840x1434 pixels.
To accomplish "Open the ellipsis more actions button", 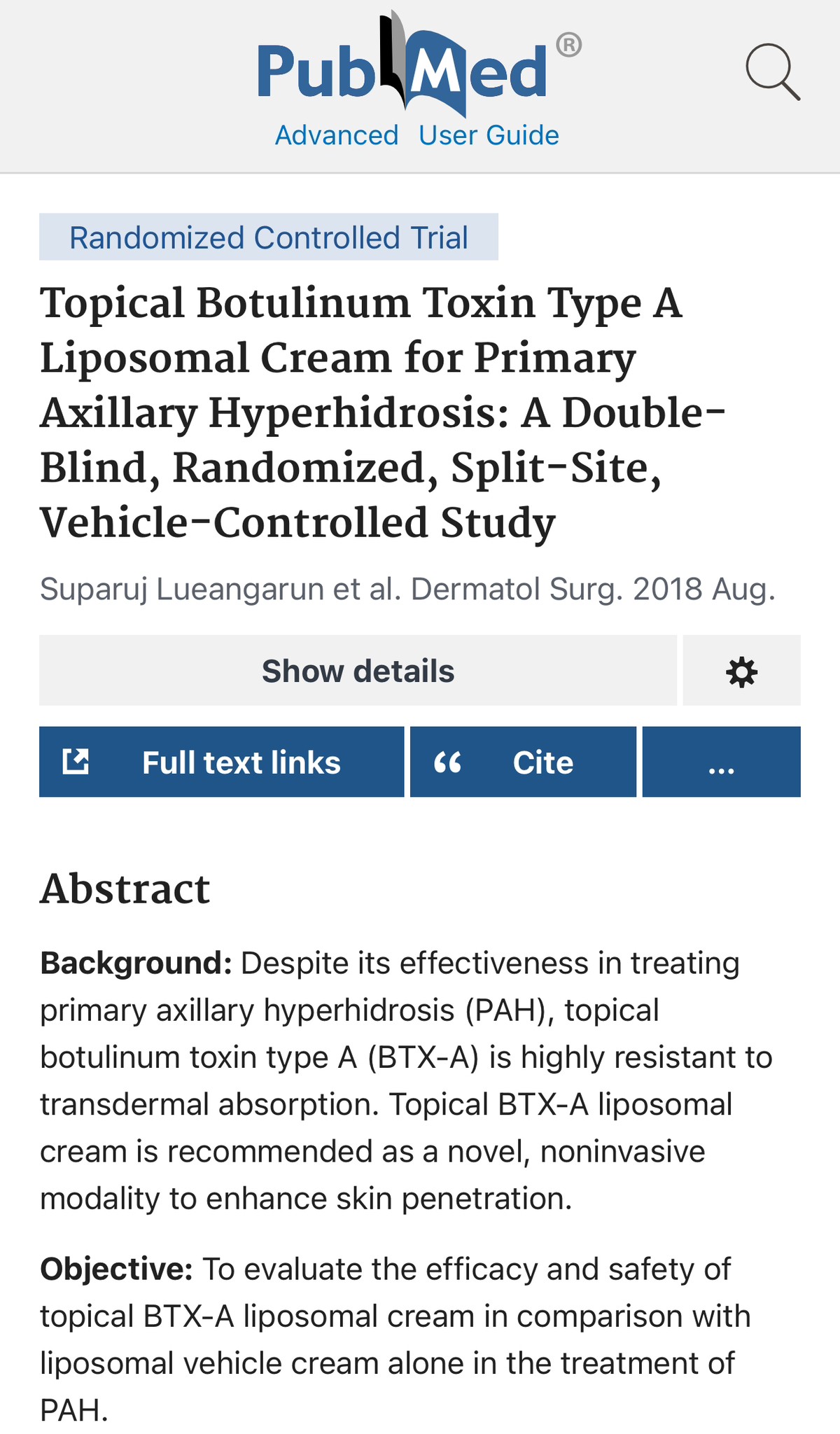I will (x=721, y=762).
